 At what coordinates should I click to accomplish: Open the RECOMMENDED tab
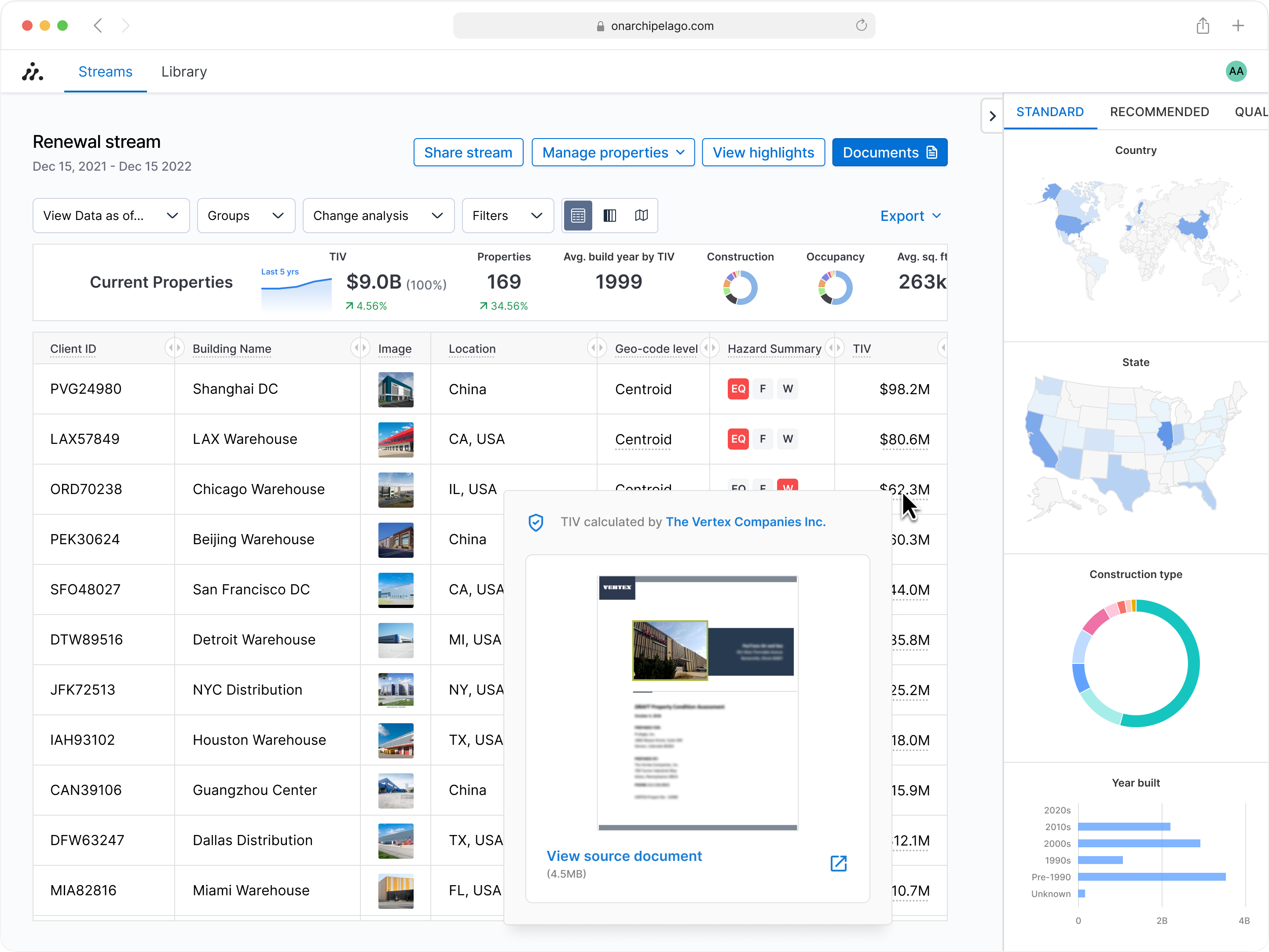coord(1159,112)
